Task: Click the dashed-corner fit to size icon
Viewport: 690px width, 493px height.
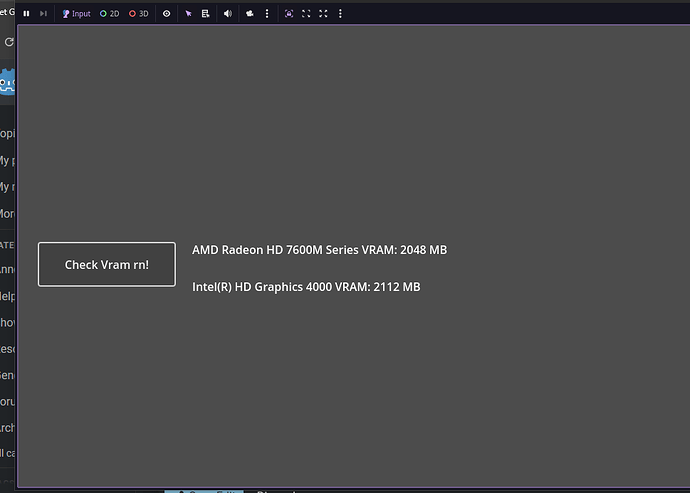Action: (x=306, y=14)
